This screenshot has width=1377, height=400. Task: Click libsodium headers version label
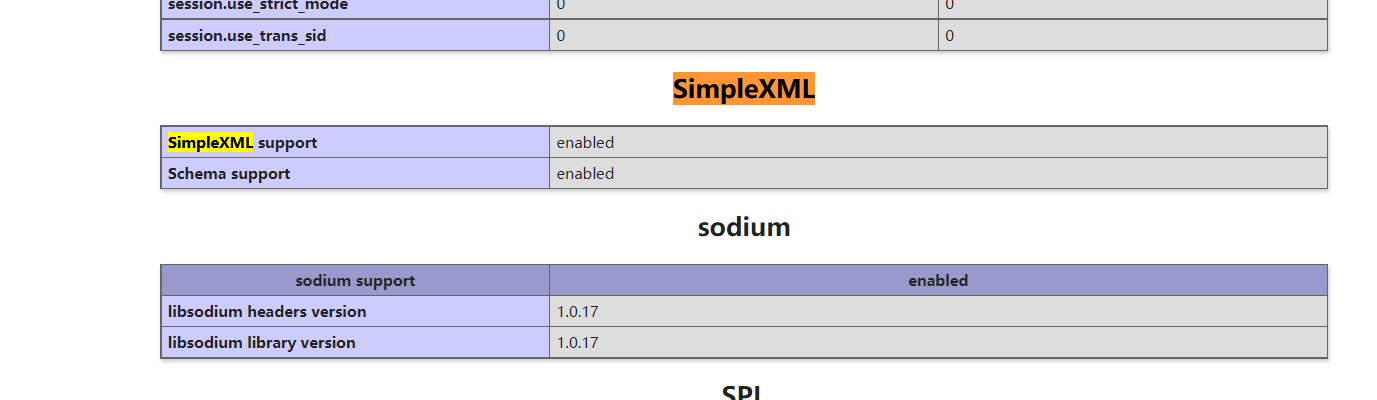tap(267, 312)
